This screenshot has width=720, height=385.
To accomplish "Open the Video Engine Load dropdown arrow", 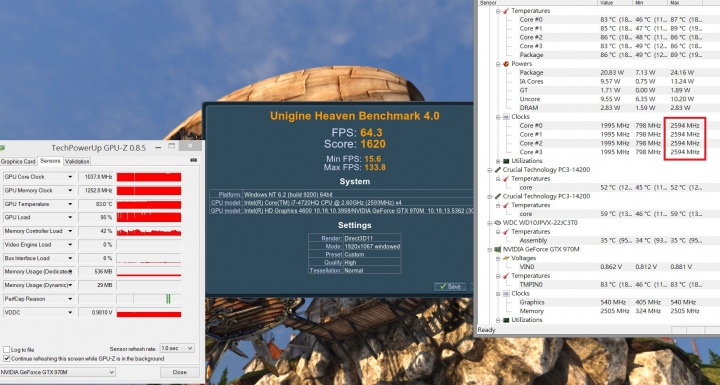I will (70, 245).
